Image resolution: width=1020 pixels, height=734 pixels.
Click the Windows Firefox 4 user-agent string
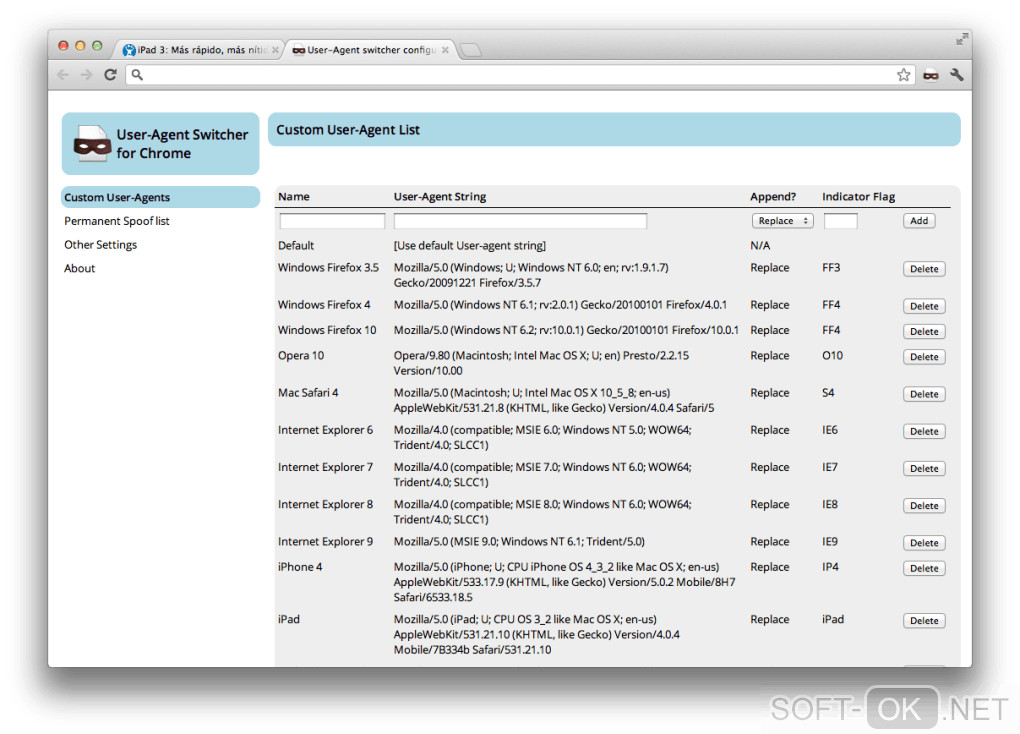click(560, 305)
